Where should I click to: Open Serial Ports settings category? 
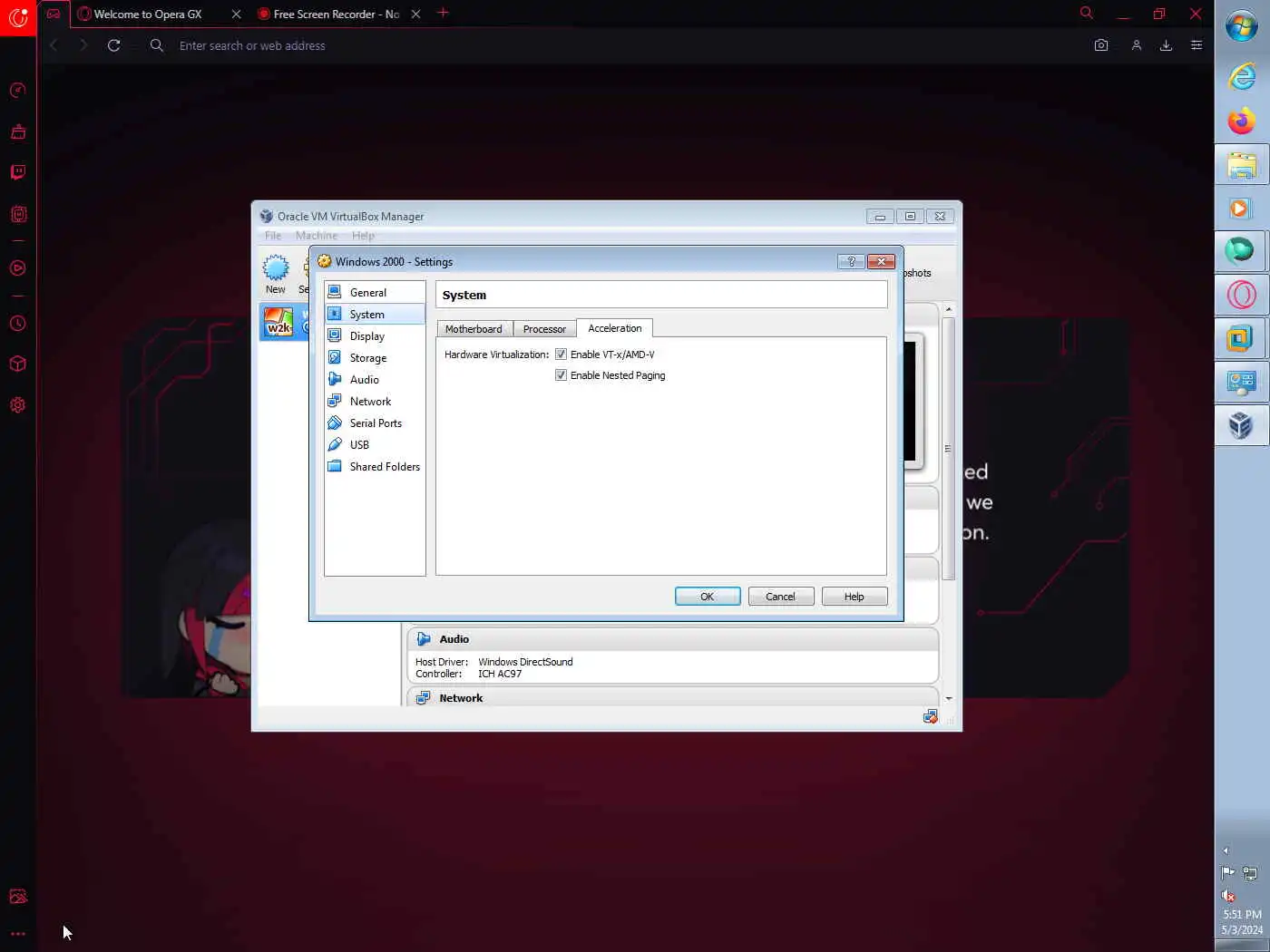tap(375, 423)
